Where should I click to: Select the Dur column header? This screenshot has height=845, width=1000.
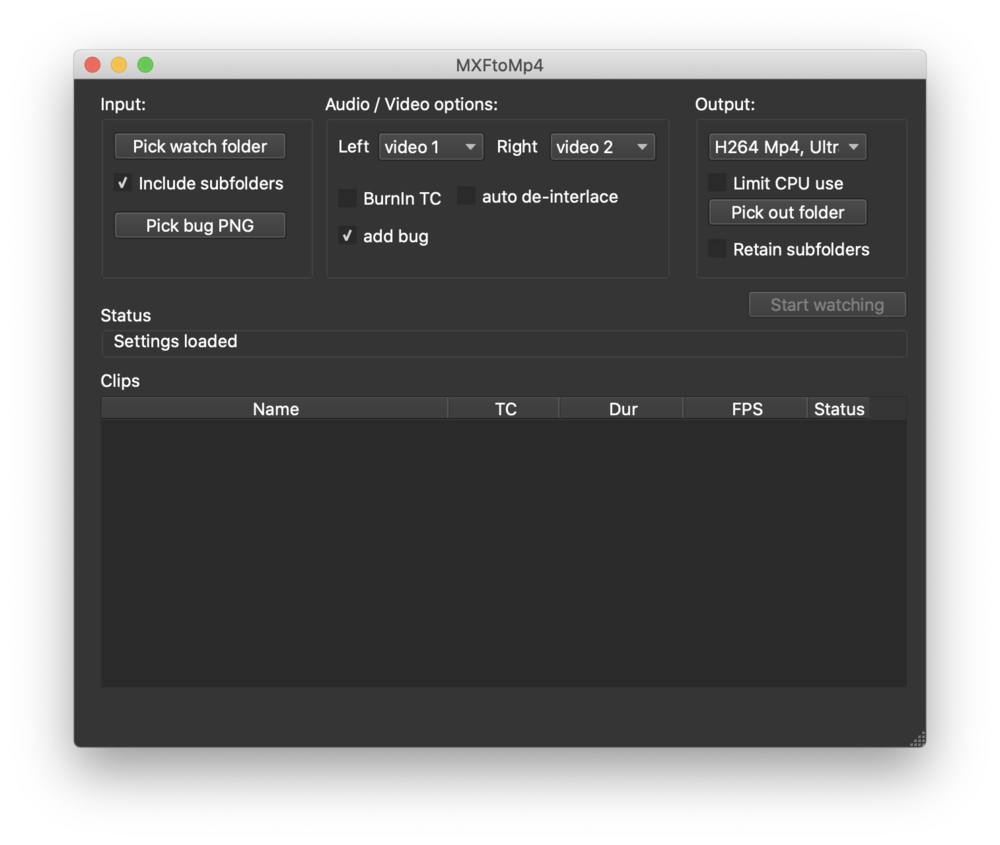[x=622, y=409]
